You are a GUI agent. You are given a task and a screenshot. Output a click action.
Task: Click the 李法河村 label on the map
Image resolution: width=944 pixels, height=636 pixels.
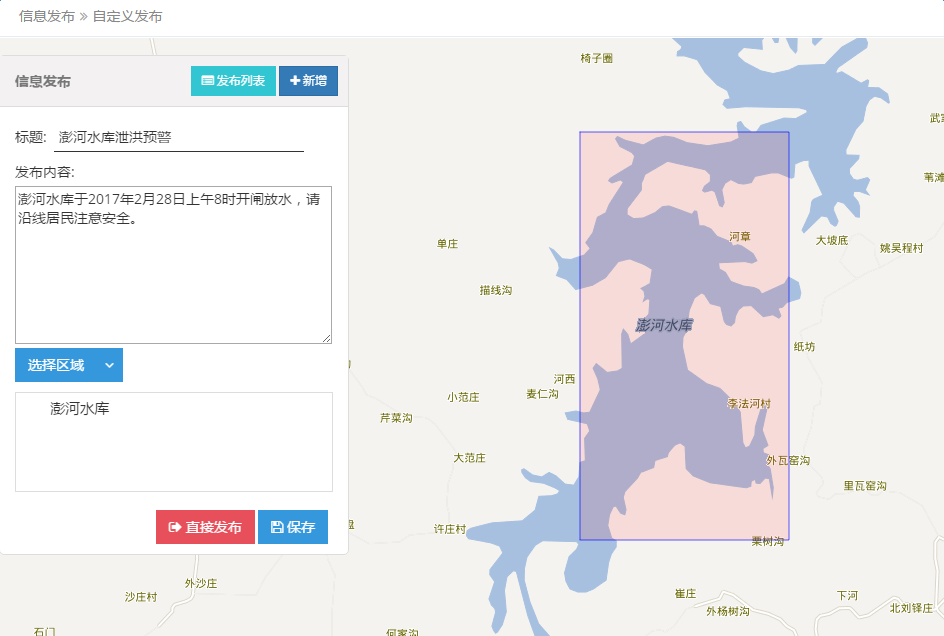[x=749, y=404]
